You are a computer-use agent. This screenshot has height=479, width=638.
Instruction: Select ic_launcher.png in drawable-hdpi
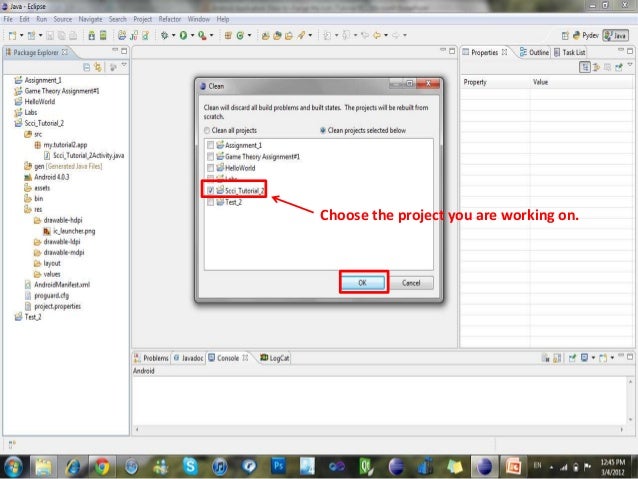[69, 231]
